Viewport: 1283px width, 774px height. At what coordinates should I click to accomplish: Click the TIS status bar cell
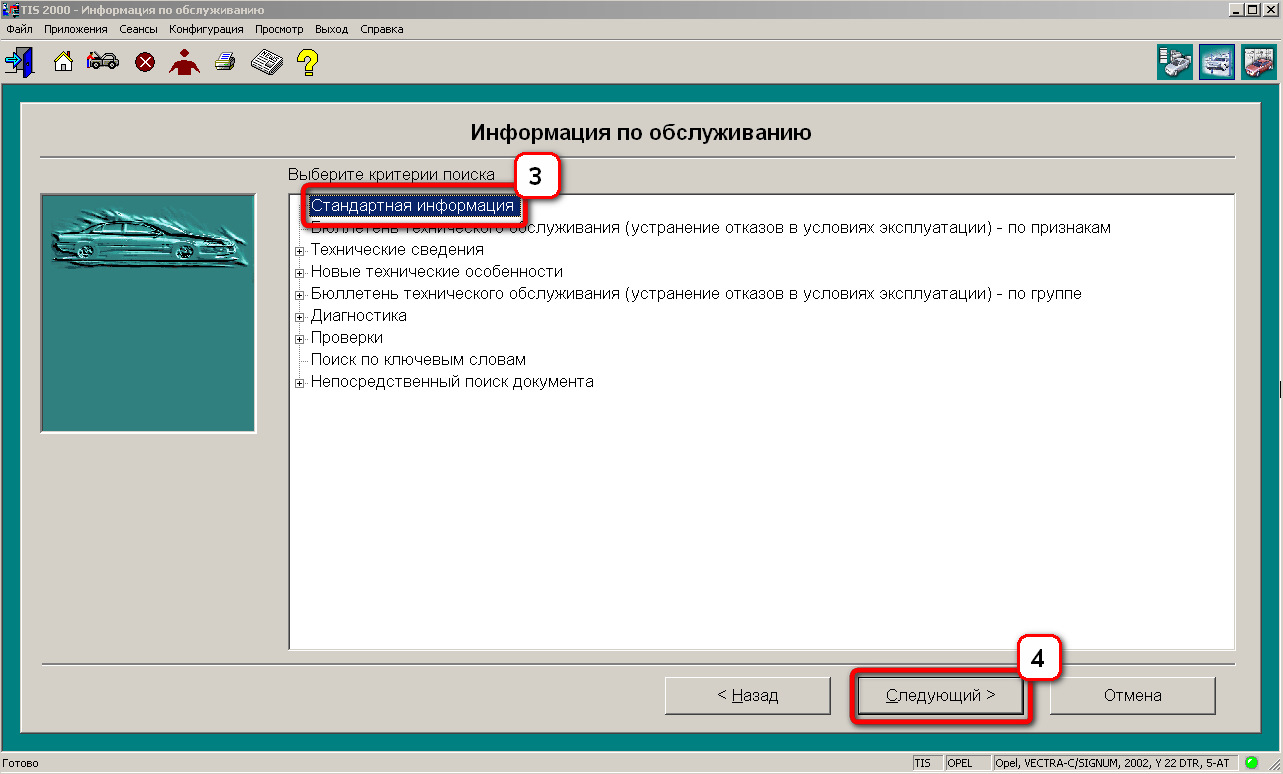tap(926, 763)
